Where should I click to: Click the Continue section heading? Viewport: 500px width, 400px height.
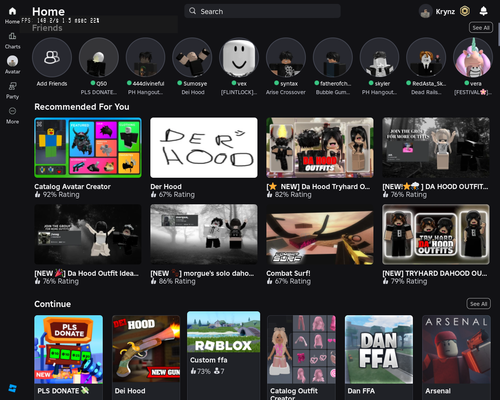tap(52, 304)
